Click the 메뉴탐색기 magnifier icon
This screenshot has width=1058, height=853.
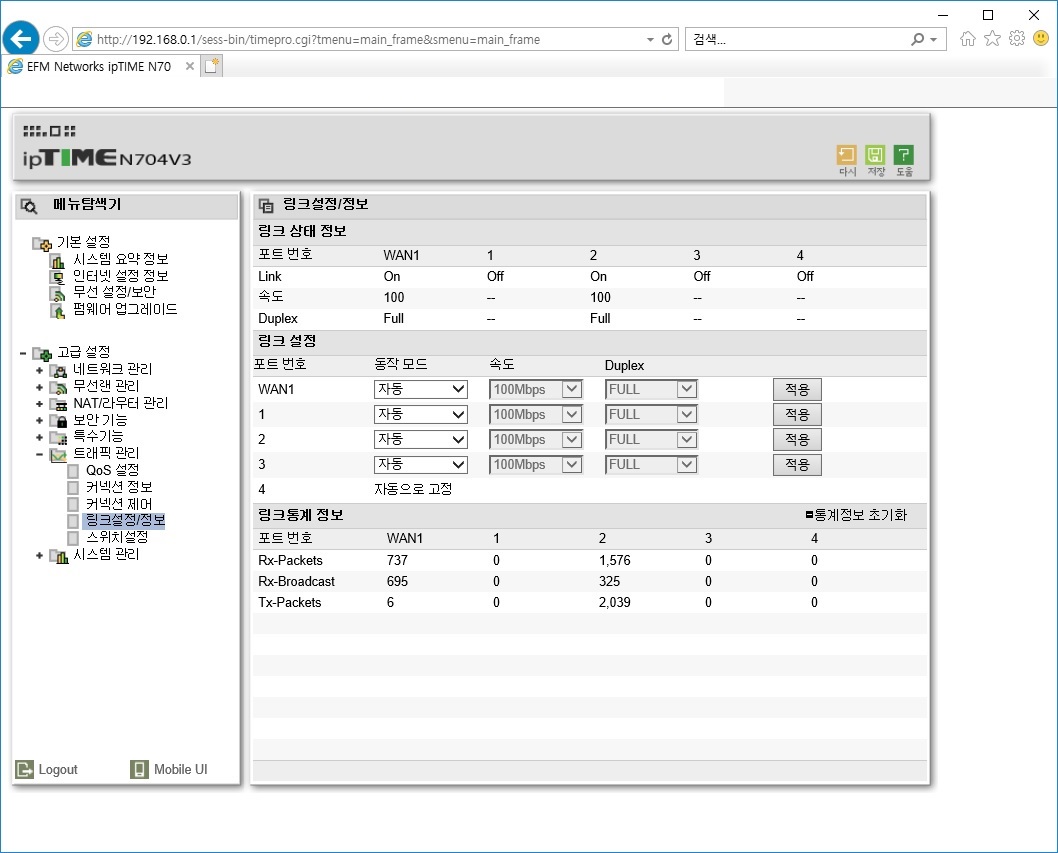(29, 206)
